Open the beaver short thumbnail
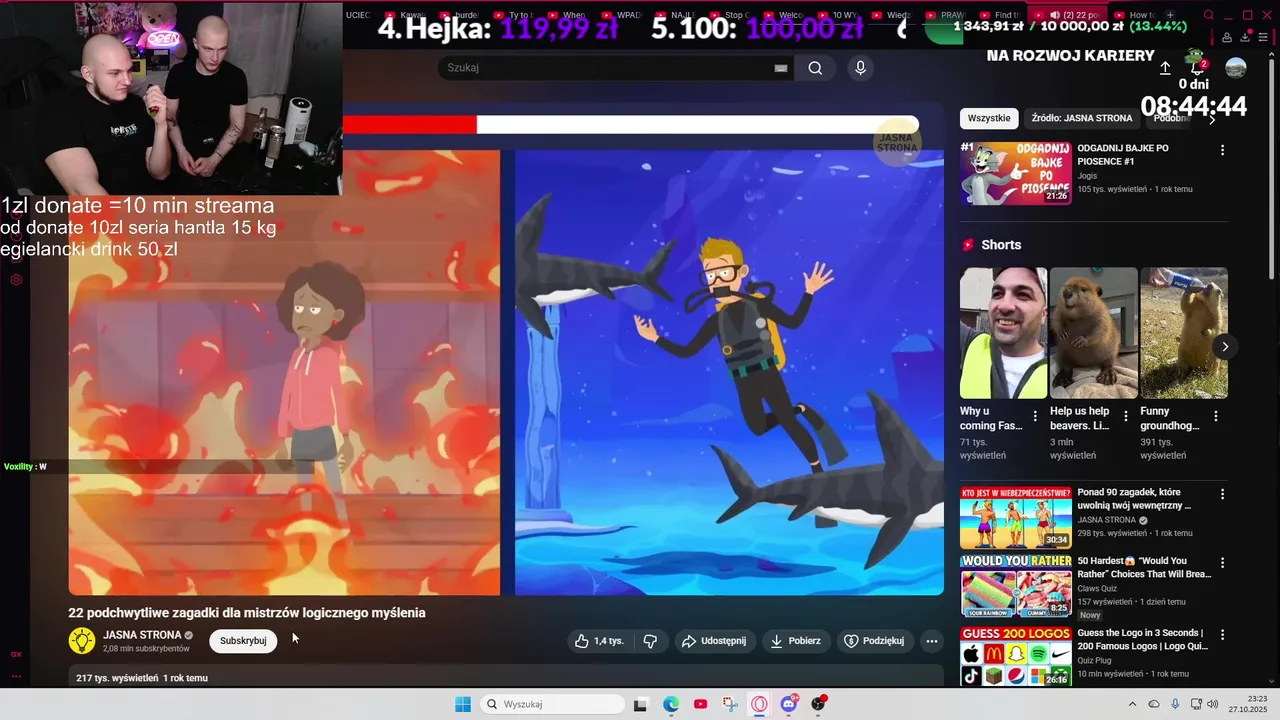Image resolution: width=1280 pixels, height=720 pixels. 1093,333
